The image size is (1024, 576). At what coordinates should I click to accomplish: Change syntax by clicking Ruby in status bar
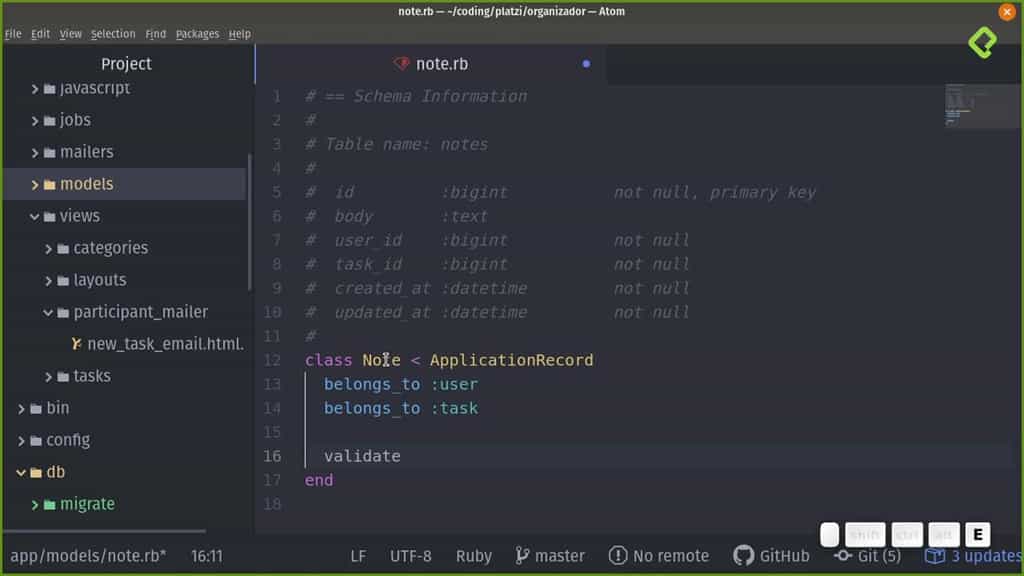tap(473, 555)
